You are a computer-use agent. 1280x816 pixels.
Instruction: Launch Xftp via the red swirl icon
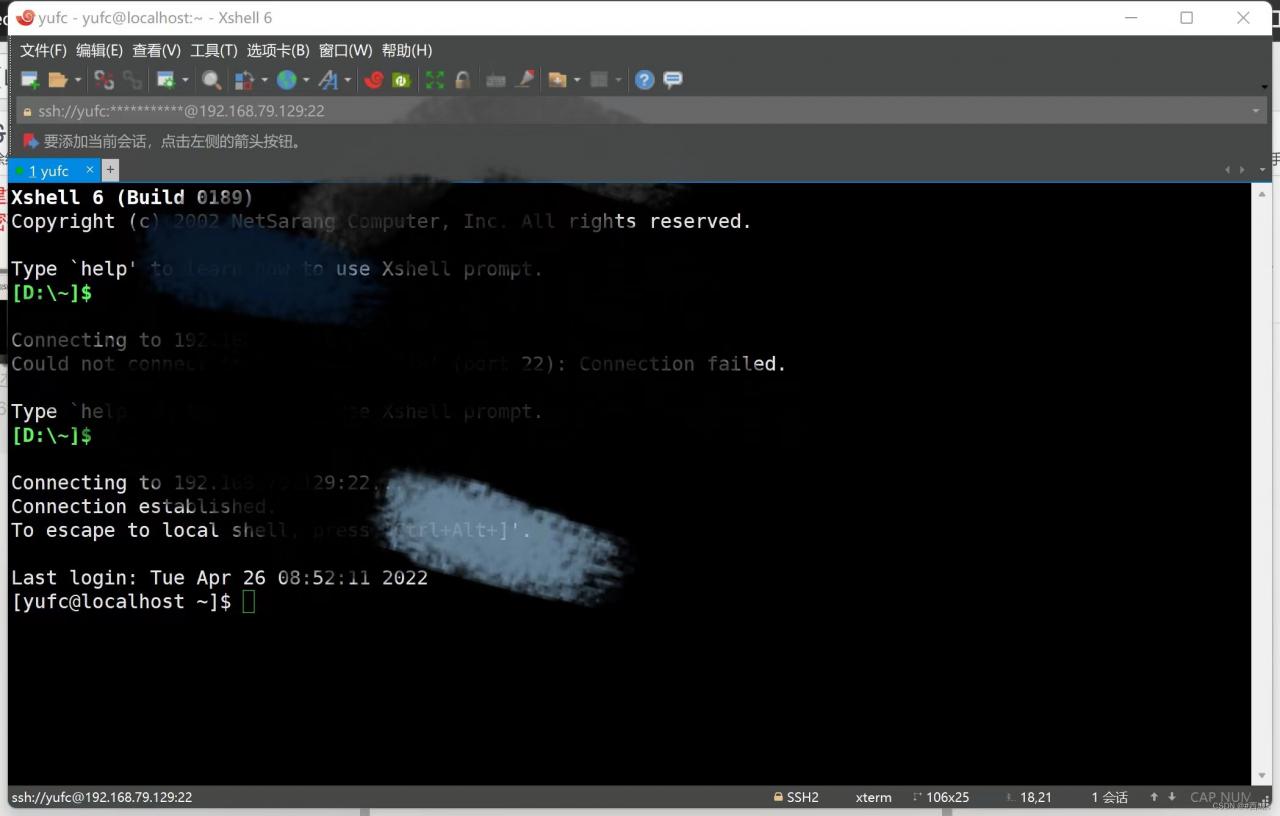[x=374, y=80]
